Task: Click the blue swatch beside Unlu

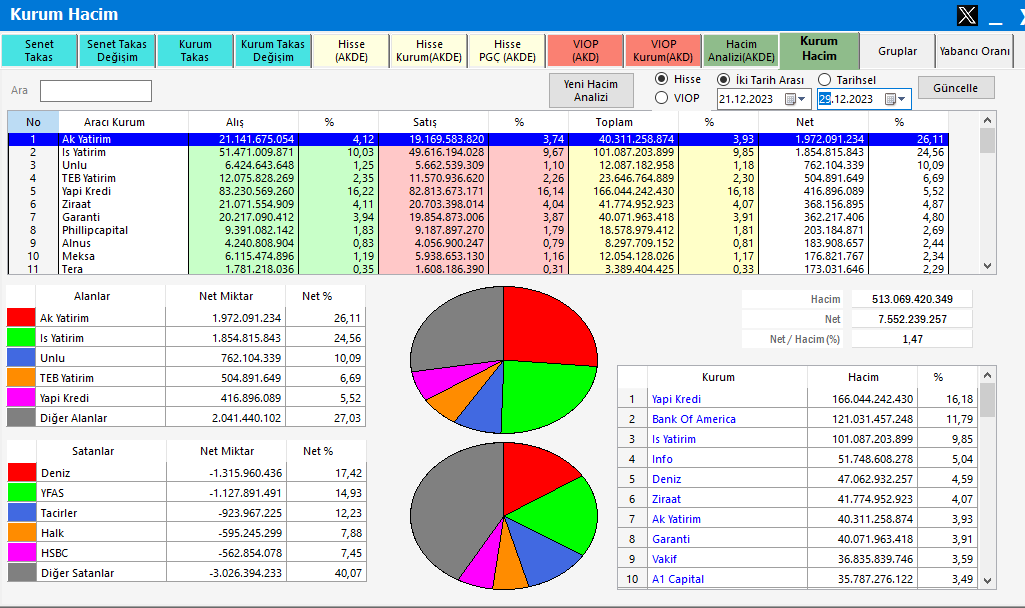Action: (x=21, y=358)
